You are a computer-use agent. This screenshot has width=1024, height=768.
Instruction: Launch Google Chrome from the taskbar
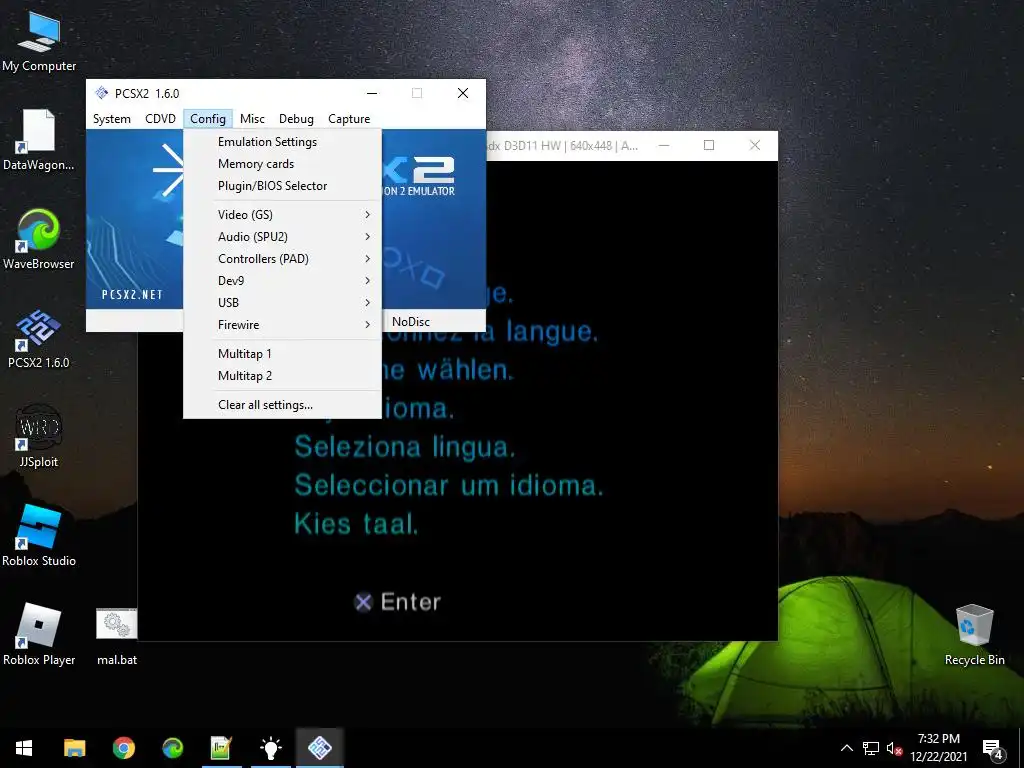coord(123,748)
